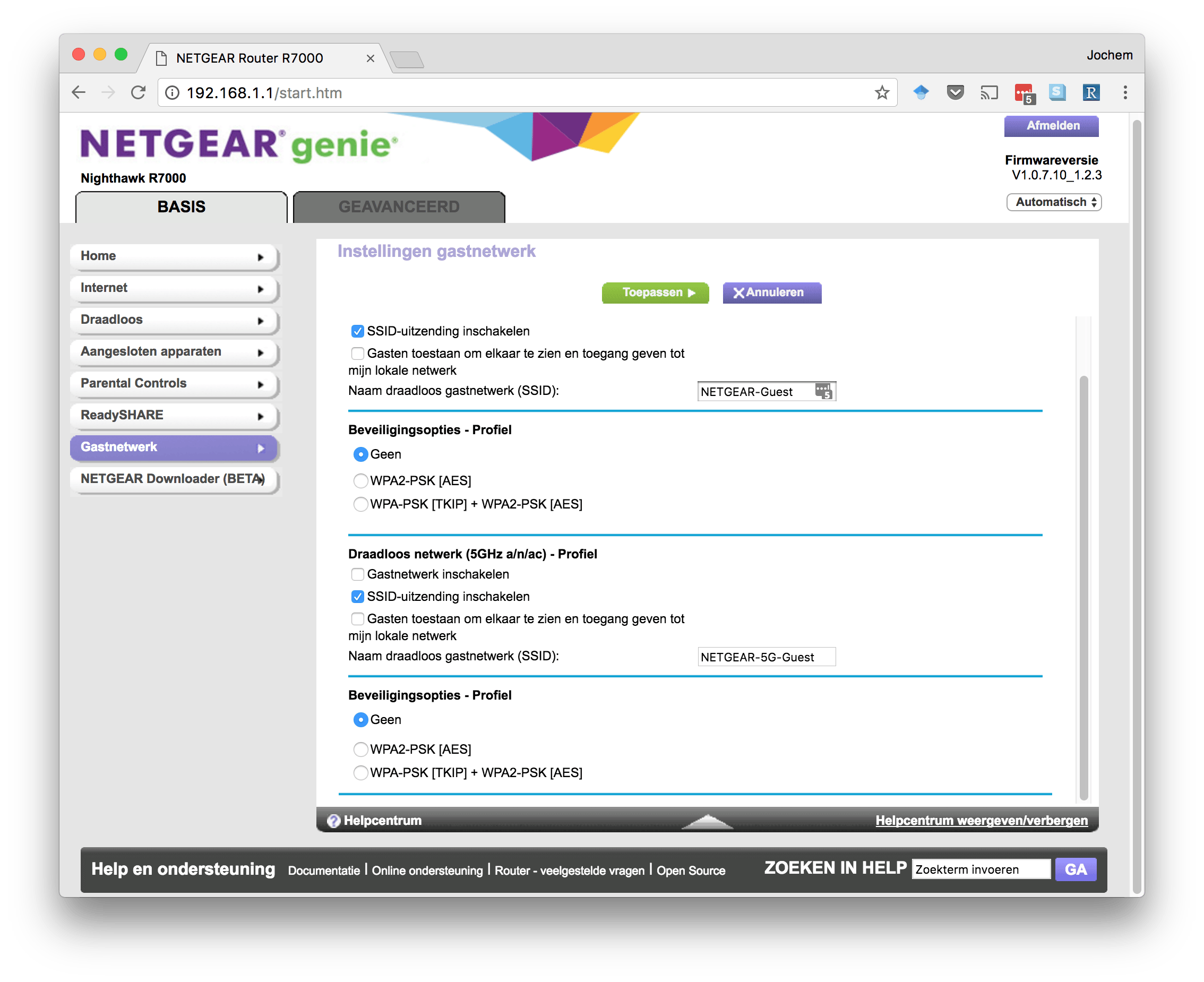Click the help question mark icon by Helpcentrum
1204x982 pixels.
click(x=334, y=820)
